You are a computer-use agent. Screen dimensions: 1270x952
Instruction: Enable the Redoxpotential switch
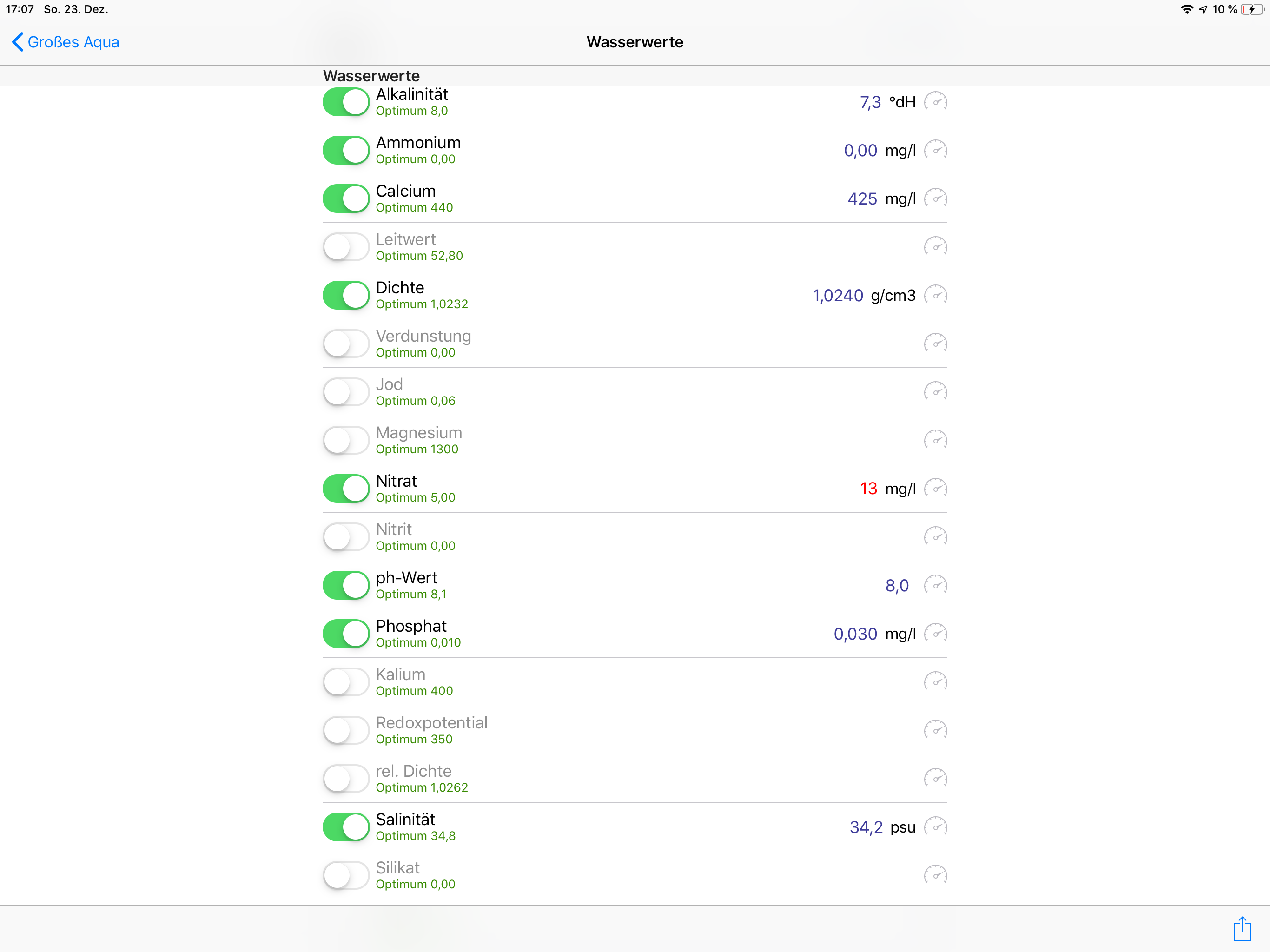(346, 730)
